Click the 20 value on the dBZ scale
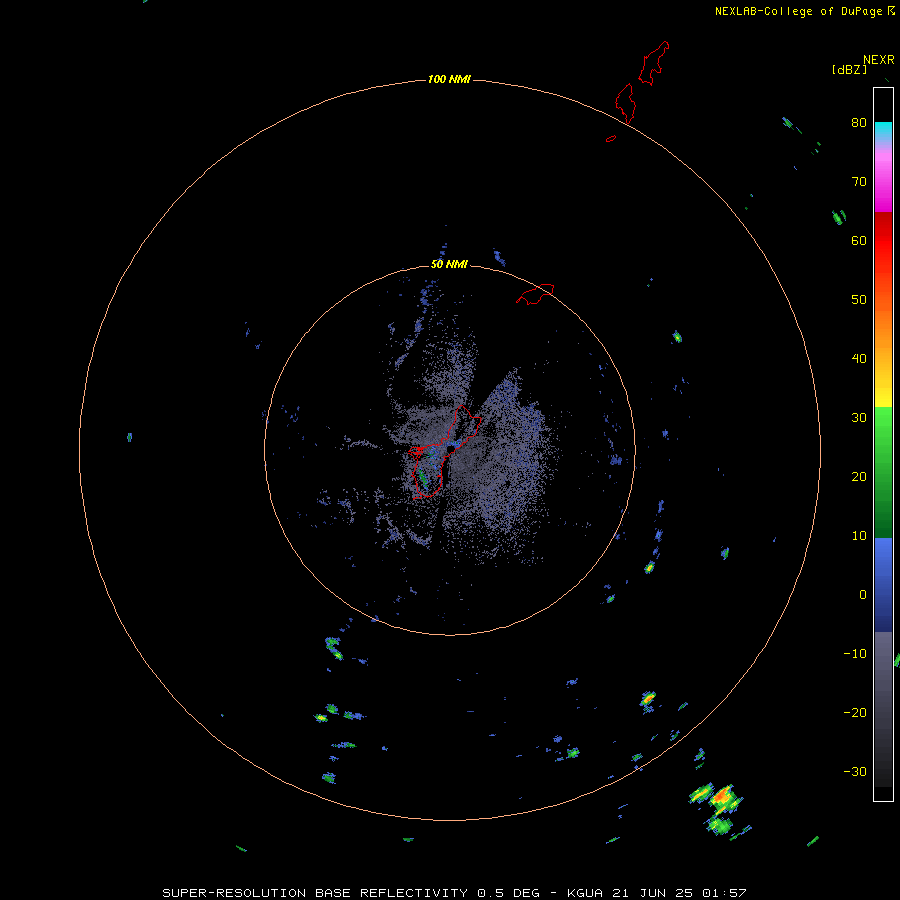Viewport: 900px width, 900px height. point(859,477)
